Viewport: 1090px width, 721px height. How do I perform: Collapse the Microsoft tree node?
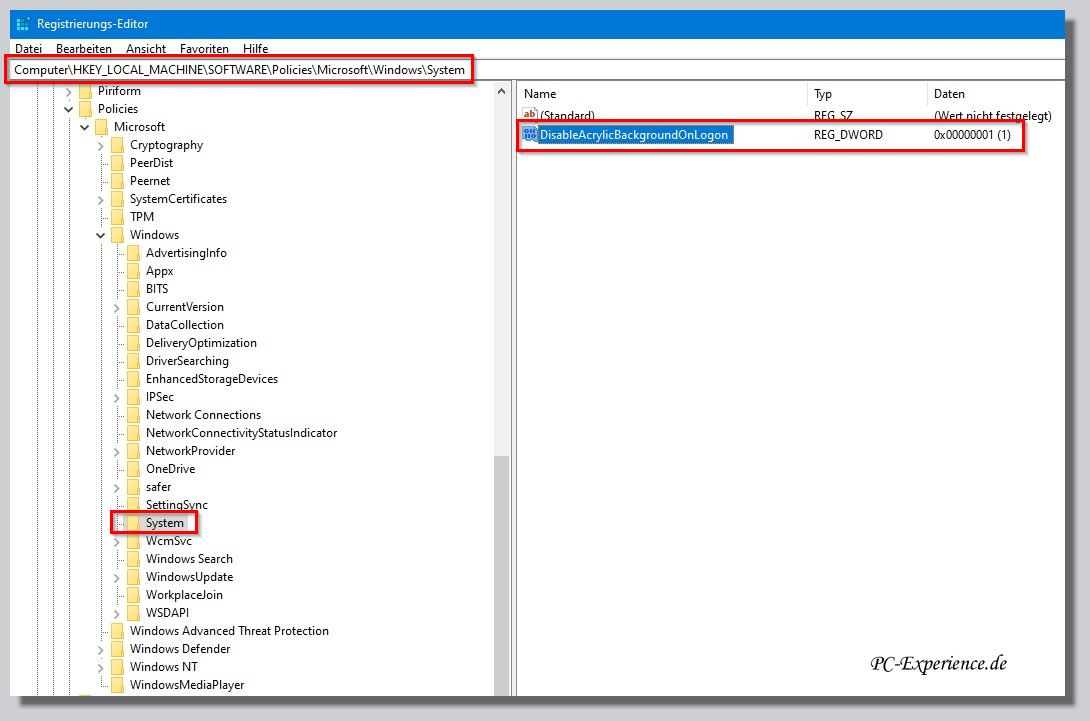pyautogui.click(x=84, y=127)
